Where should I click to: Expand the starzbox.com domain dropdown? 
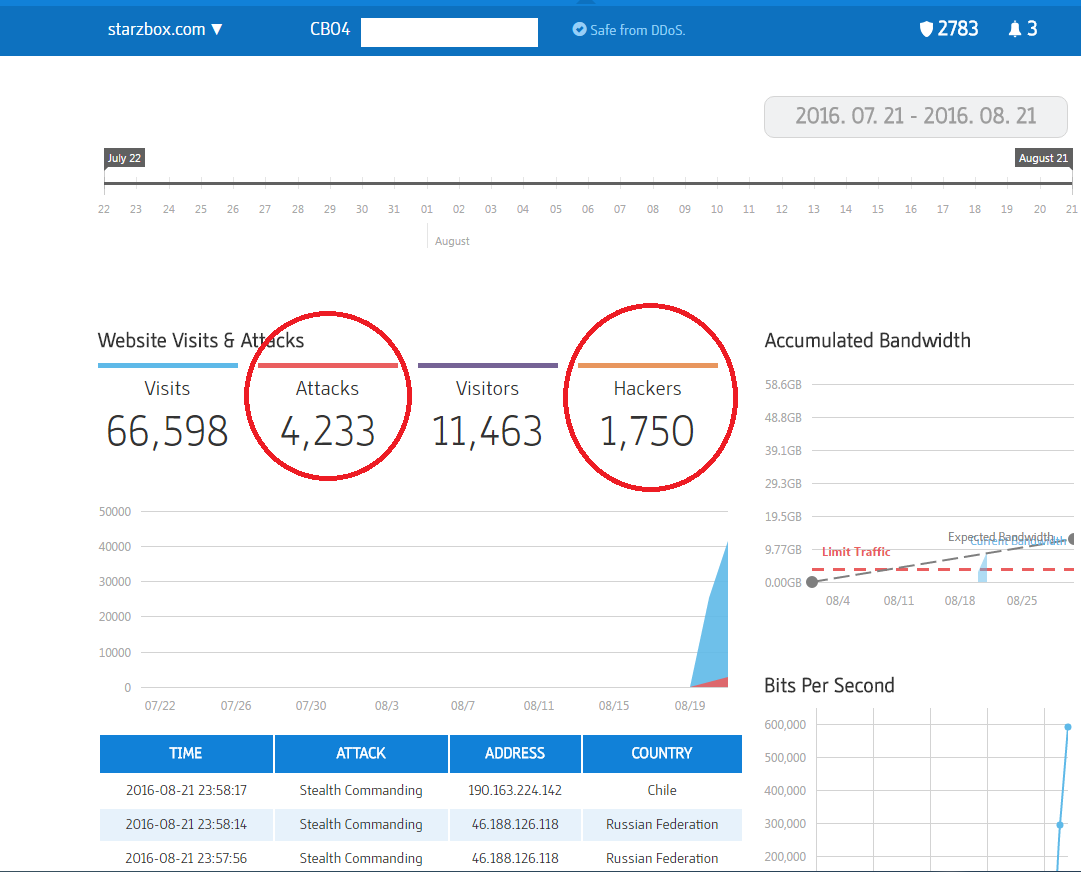[x=165, y=29]
